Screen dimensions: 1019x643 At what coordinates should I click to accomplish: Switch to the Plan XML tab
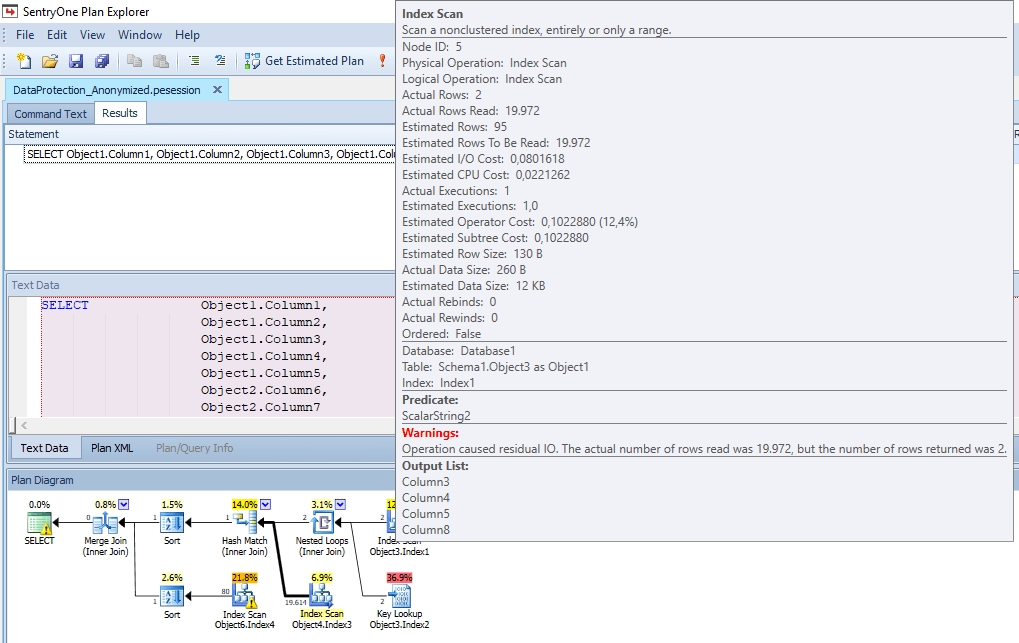[x=112, y=448]
